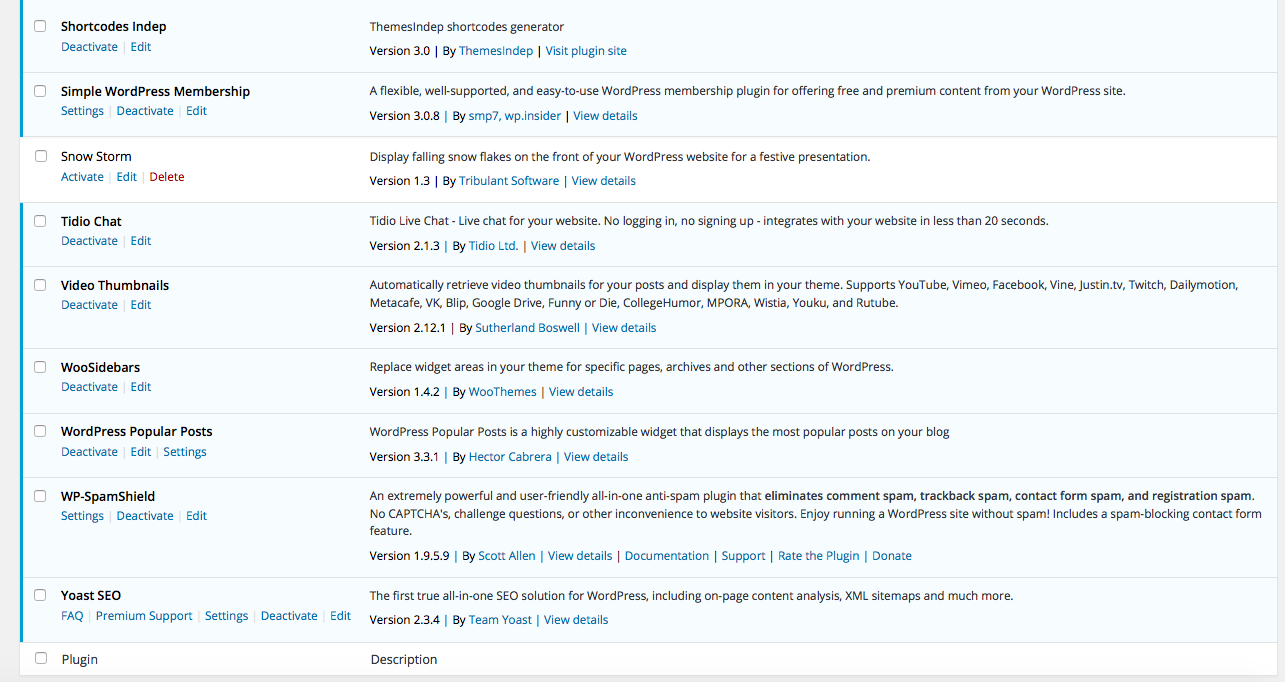
Task: Edit the WordPress Popular Posts plugin
Action: 141,452
